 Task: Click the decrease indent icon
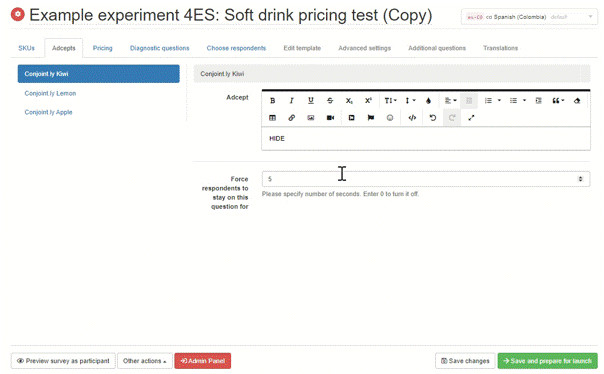[469, 101]
